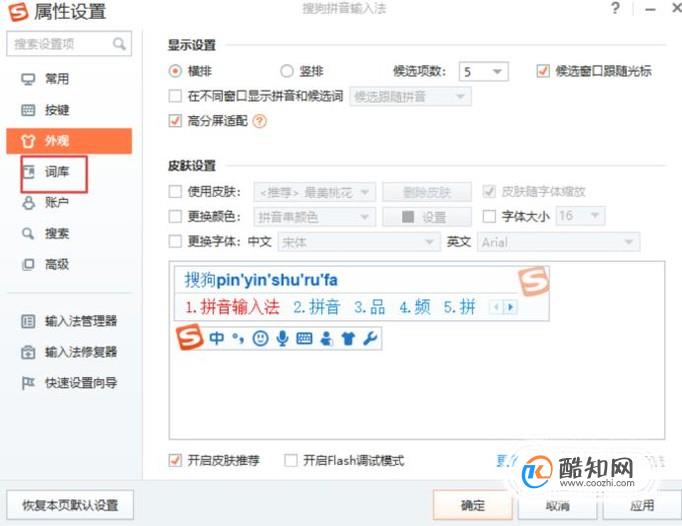Screen dimensions: 682x526
Task: Click the 恢复本页默认设置 button
Action: pos(70,505)
